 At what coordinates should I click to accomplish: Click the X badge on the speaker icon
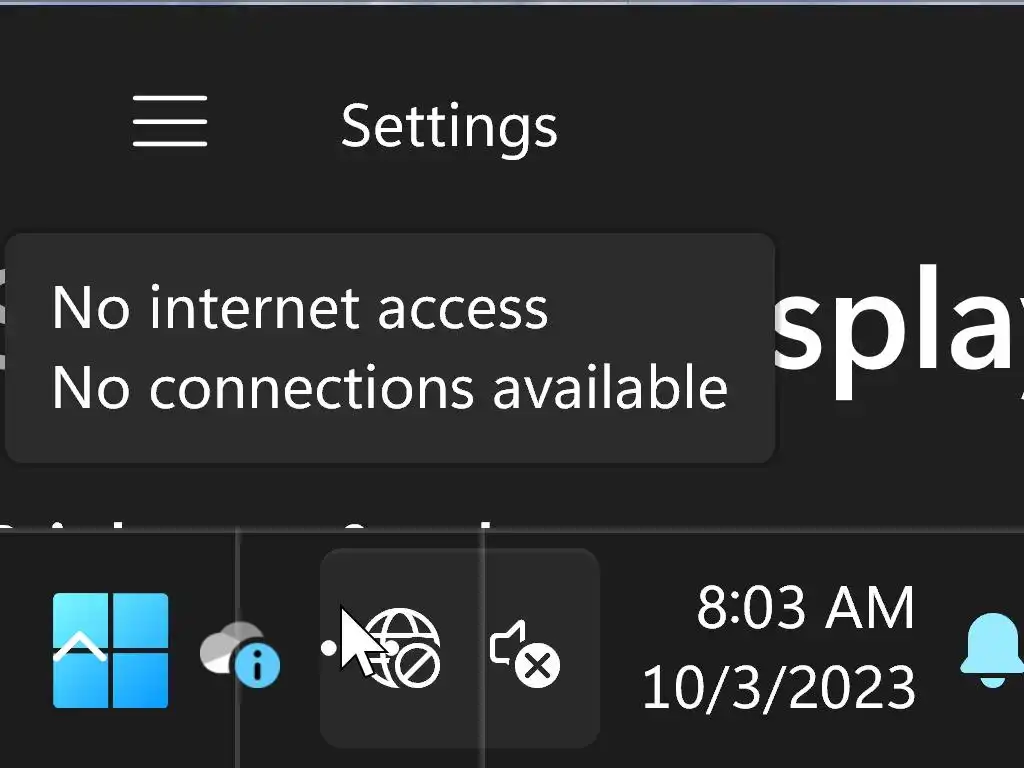click(540, 666)
